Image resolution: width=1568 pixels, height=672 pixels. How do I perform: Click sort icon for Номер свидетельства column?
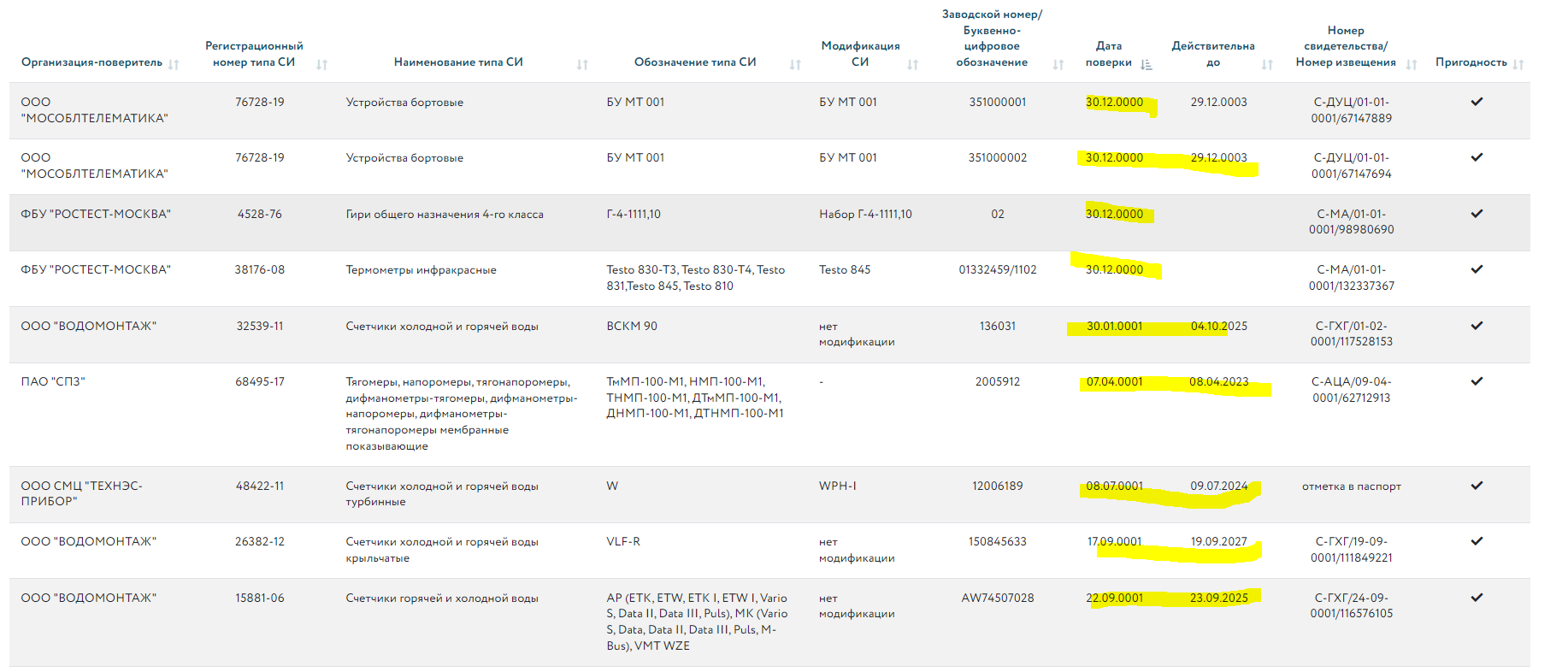pos(1412,64)
